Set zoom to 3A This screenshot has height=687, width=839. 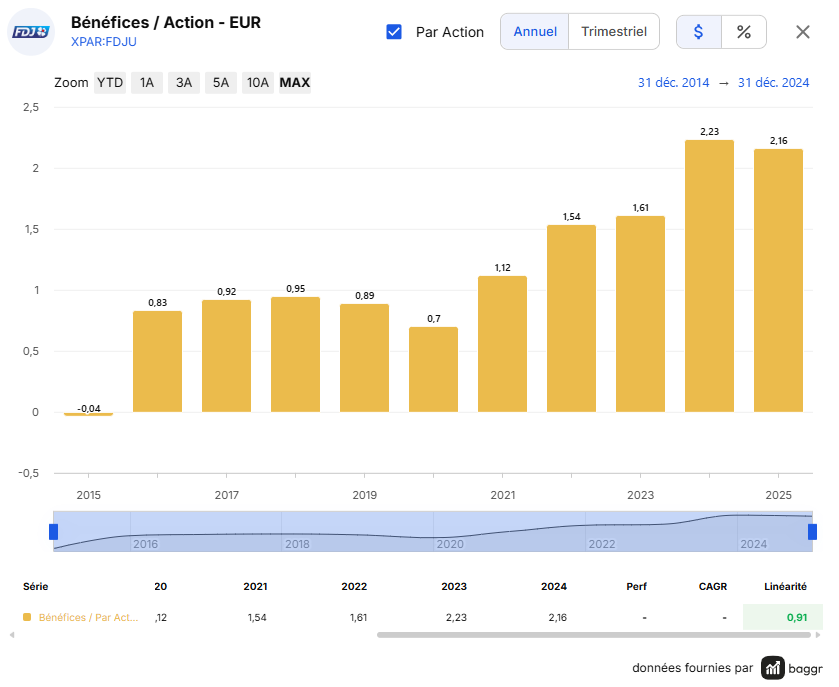click(184, 83)
